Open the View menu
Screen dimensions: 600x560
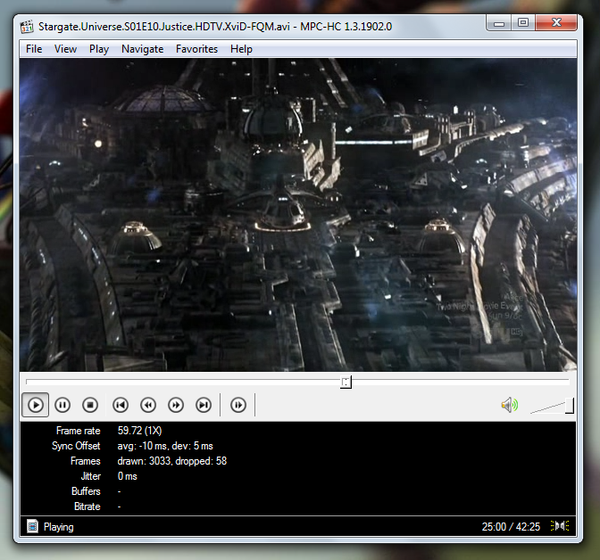click(65, 49)
